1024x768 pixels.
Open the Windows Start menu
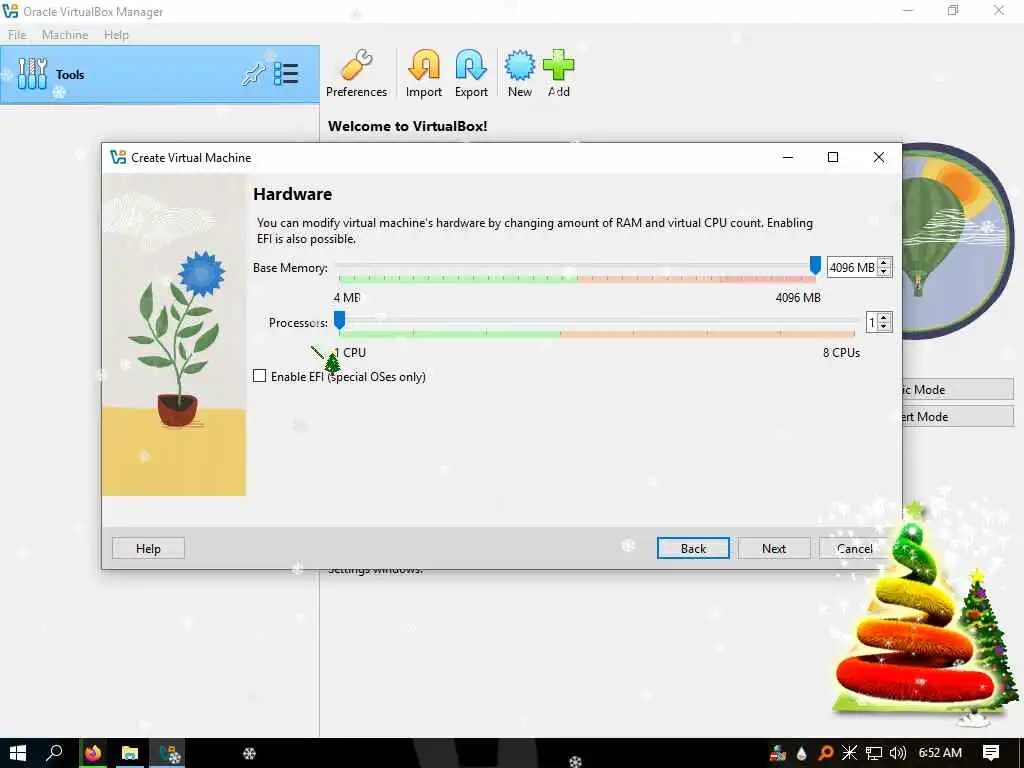click(x=18, y=753)
